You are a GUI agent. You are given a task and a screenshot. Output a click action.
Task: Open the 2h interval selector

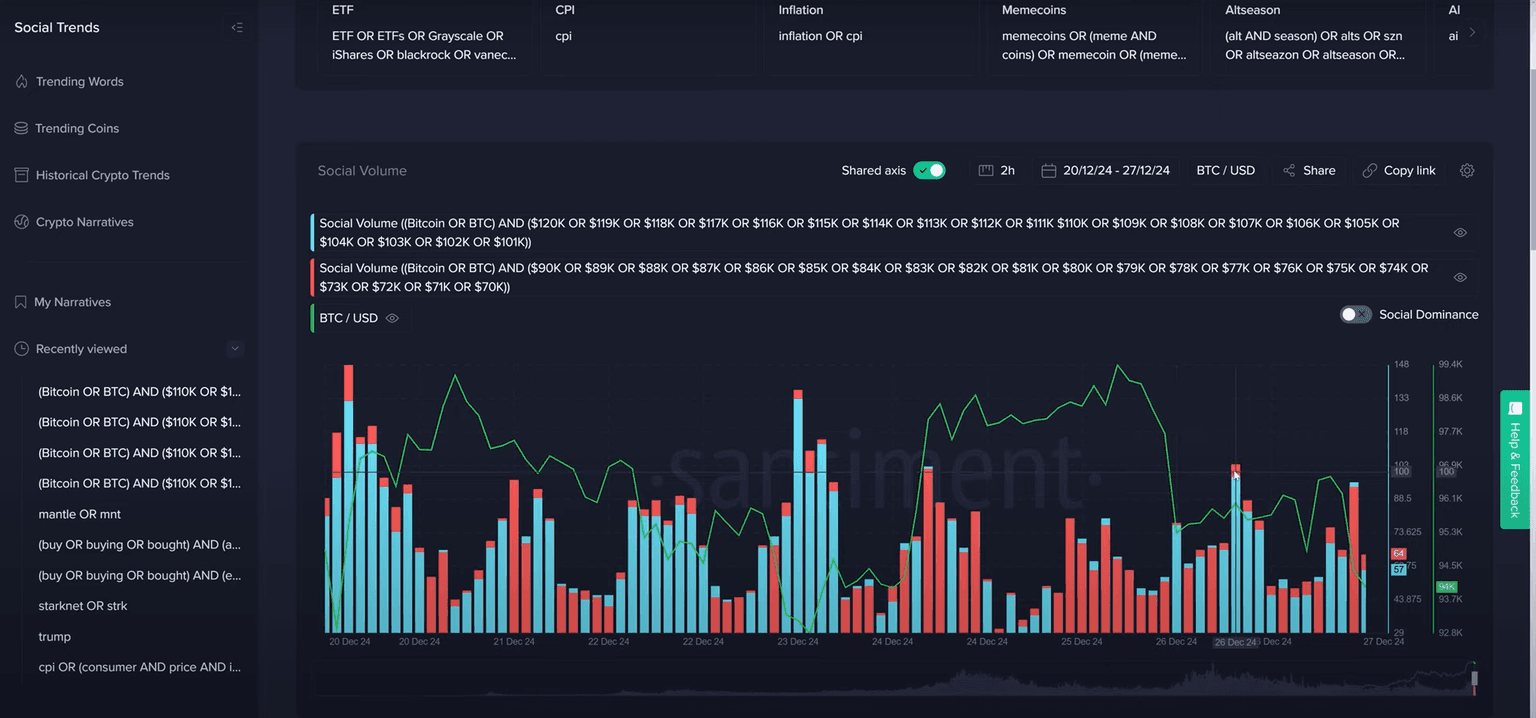tap(997, 171)
